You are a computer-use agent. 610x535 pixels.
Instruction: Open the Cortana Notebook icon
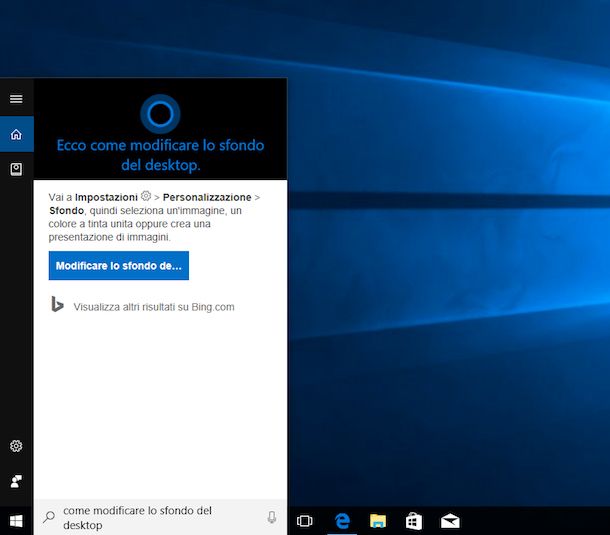pyautogui.click(x=16, y=169)
